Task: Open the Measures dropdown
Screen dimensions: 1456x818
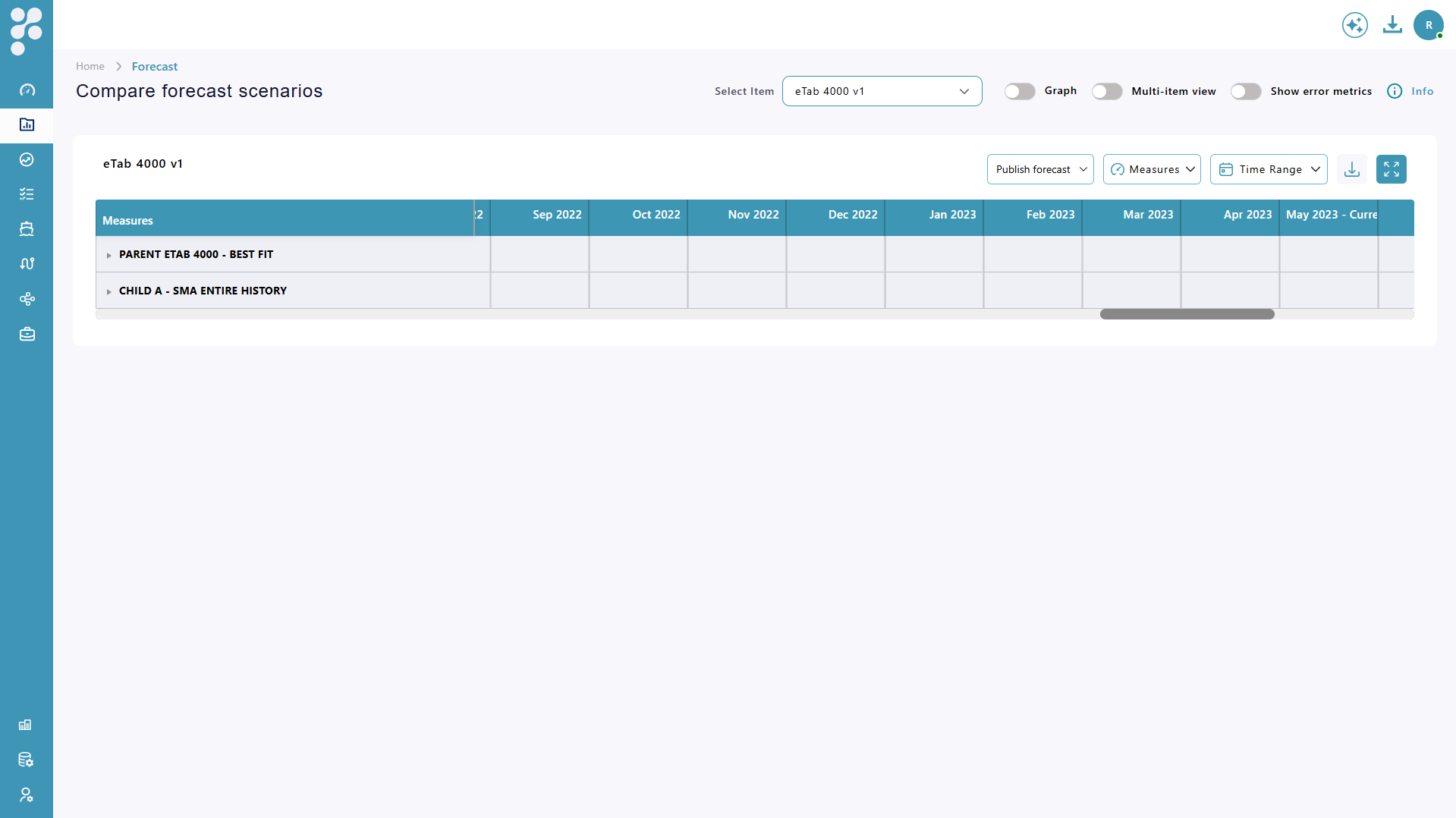Action: click(x=1152, y=169)
